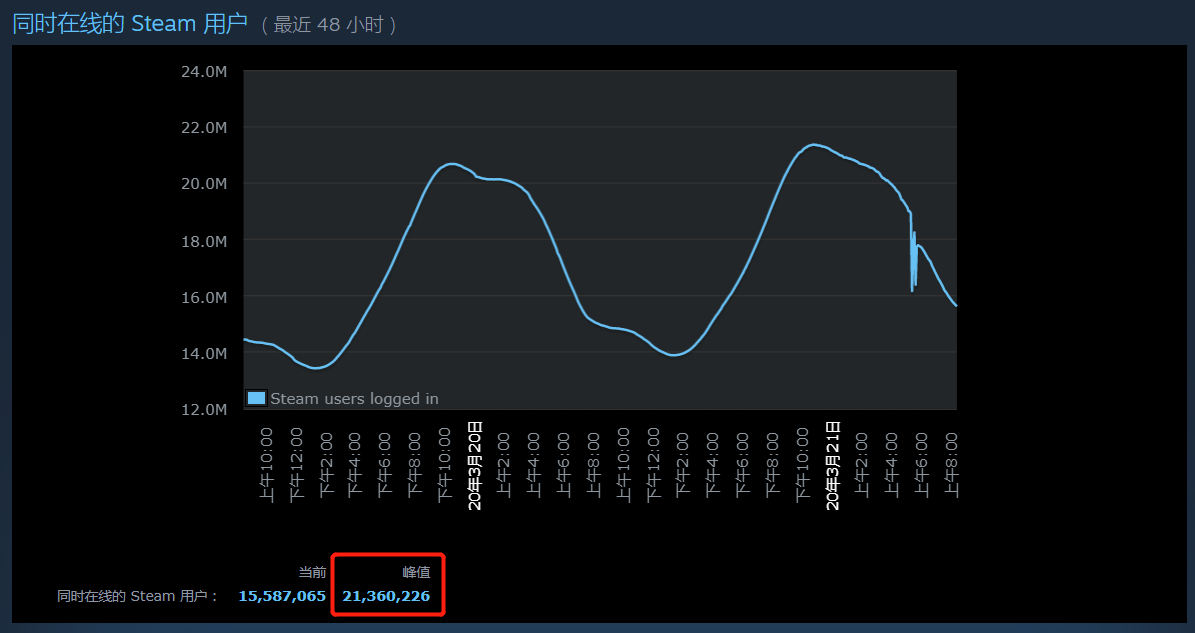Click the '上午2:00' label right after 20年3月20日

tap(505, 465)
